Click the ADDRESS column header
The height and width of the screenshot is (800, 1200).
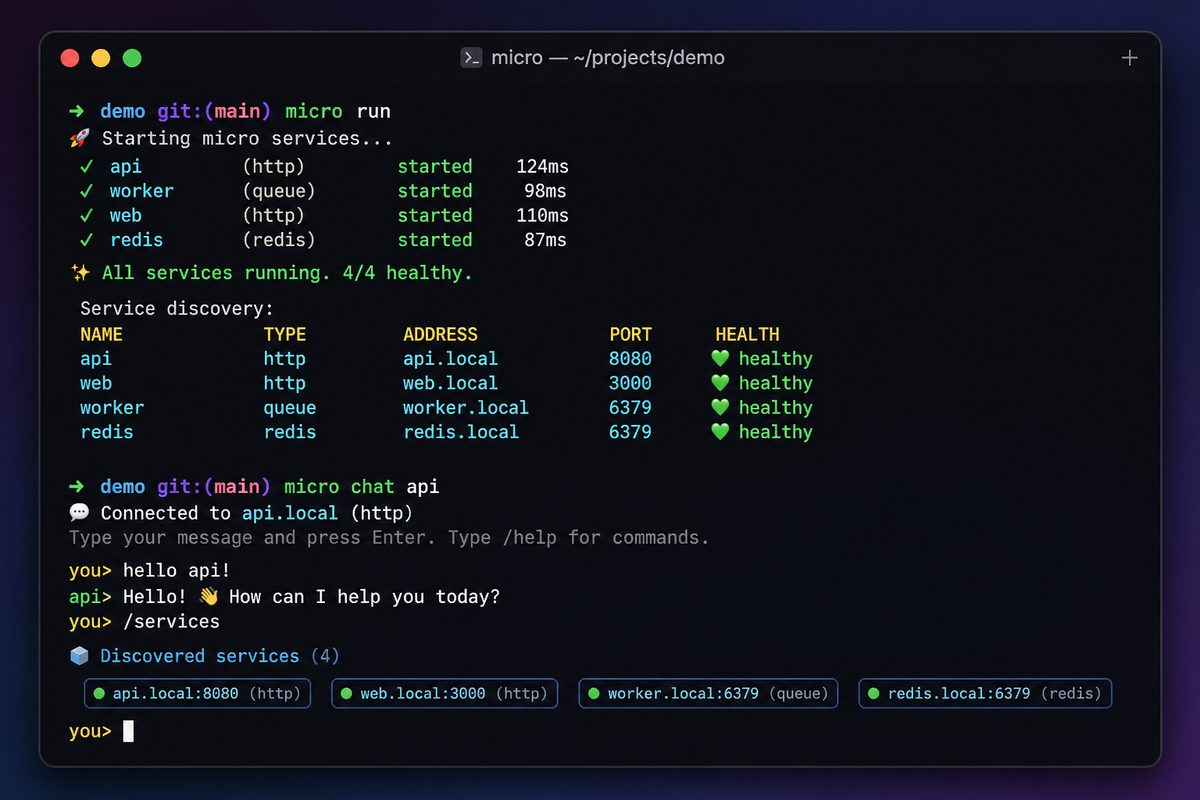point(441,335)
